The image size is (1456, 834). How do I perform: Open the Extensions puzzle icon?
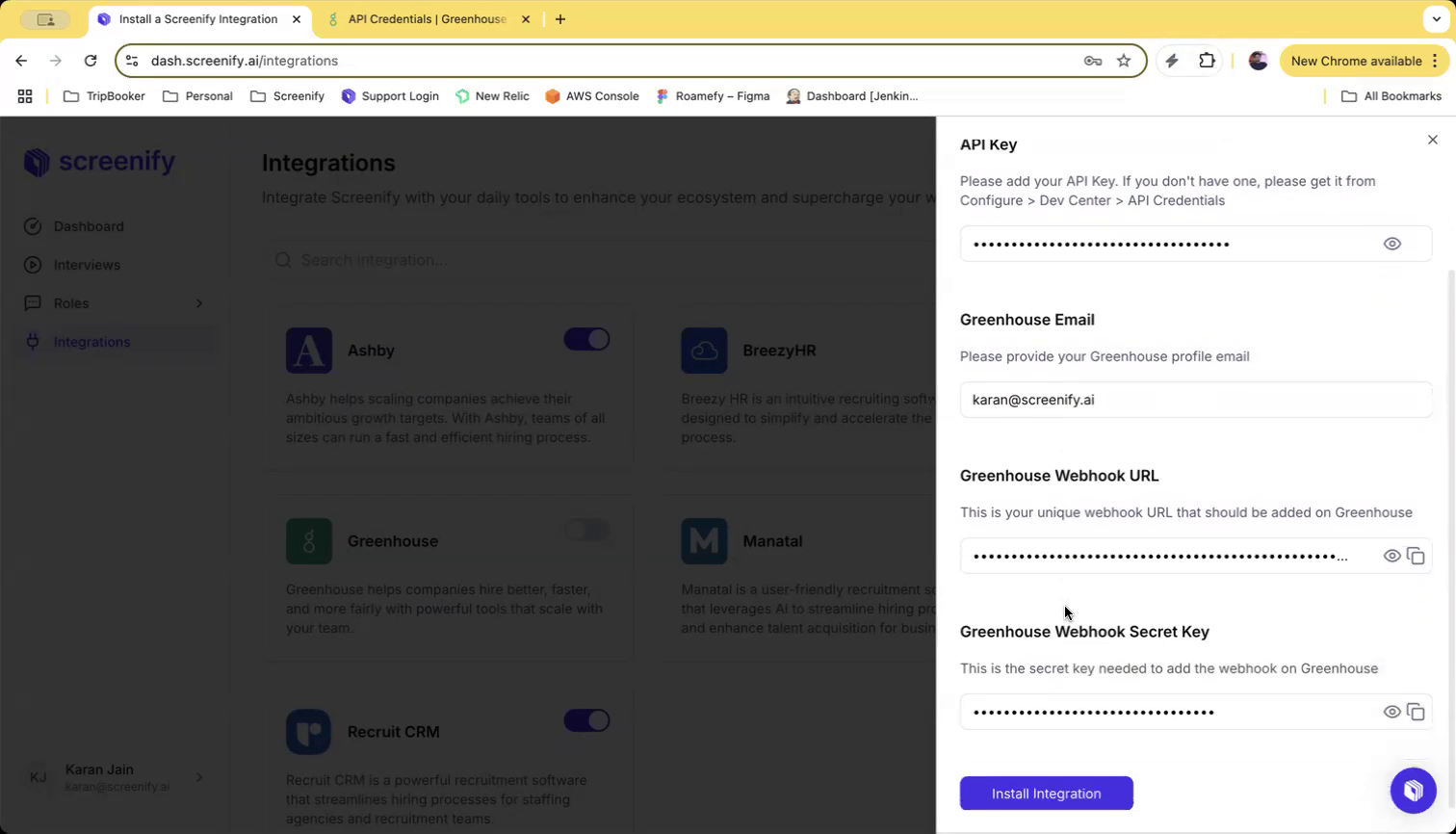(x=1207, y=61)
